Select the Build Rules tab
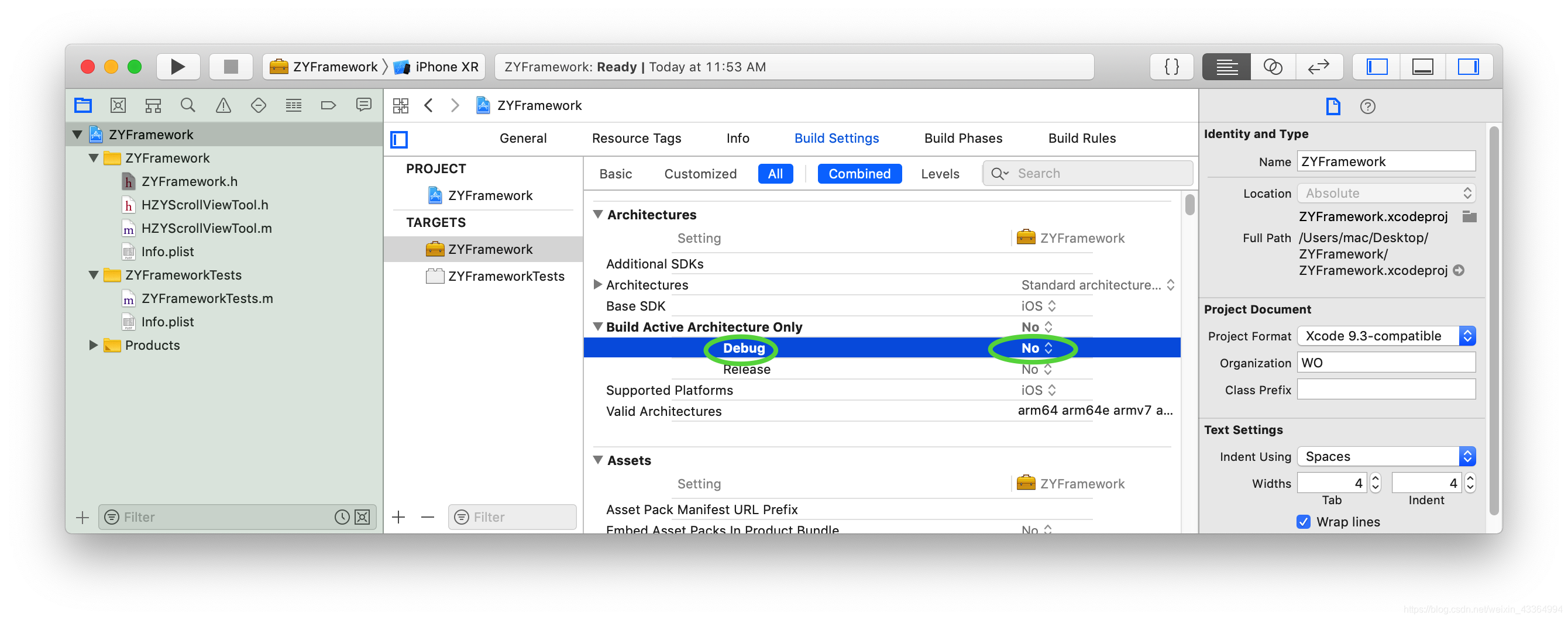Image resolution: width=1568 pixels, height=620 pixels. coord(1082,138)
